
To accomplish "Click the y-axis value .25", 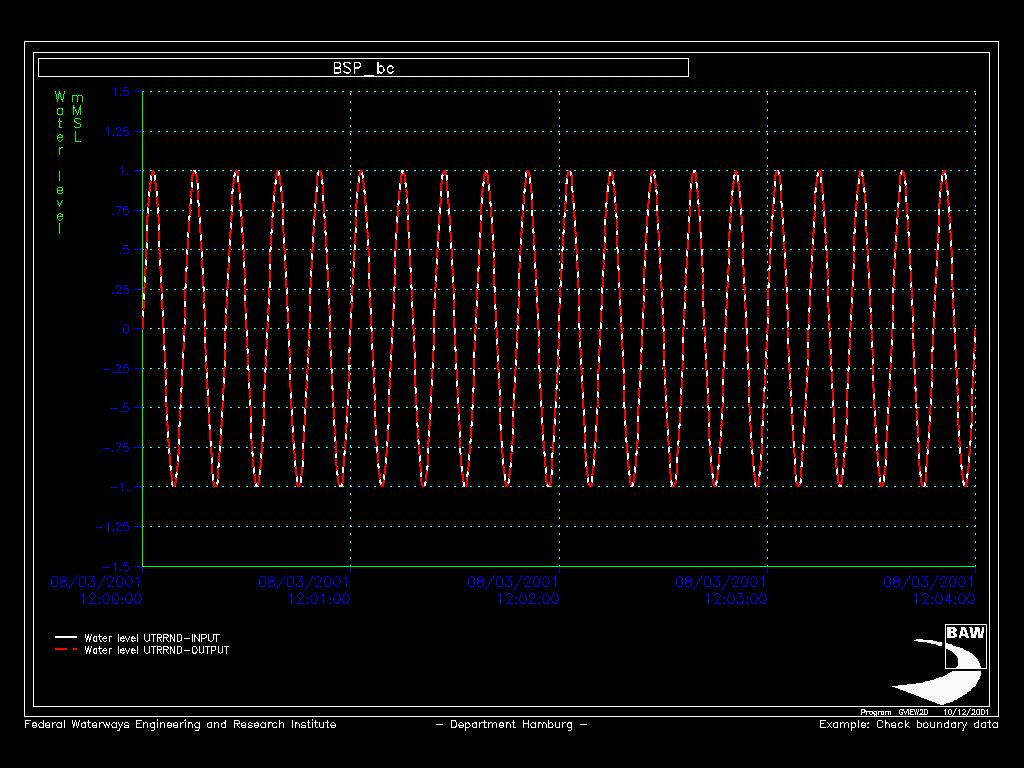I will [121, 289].
